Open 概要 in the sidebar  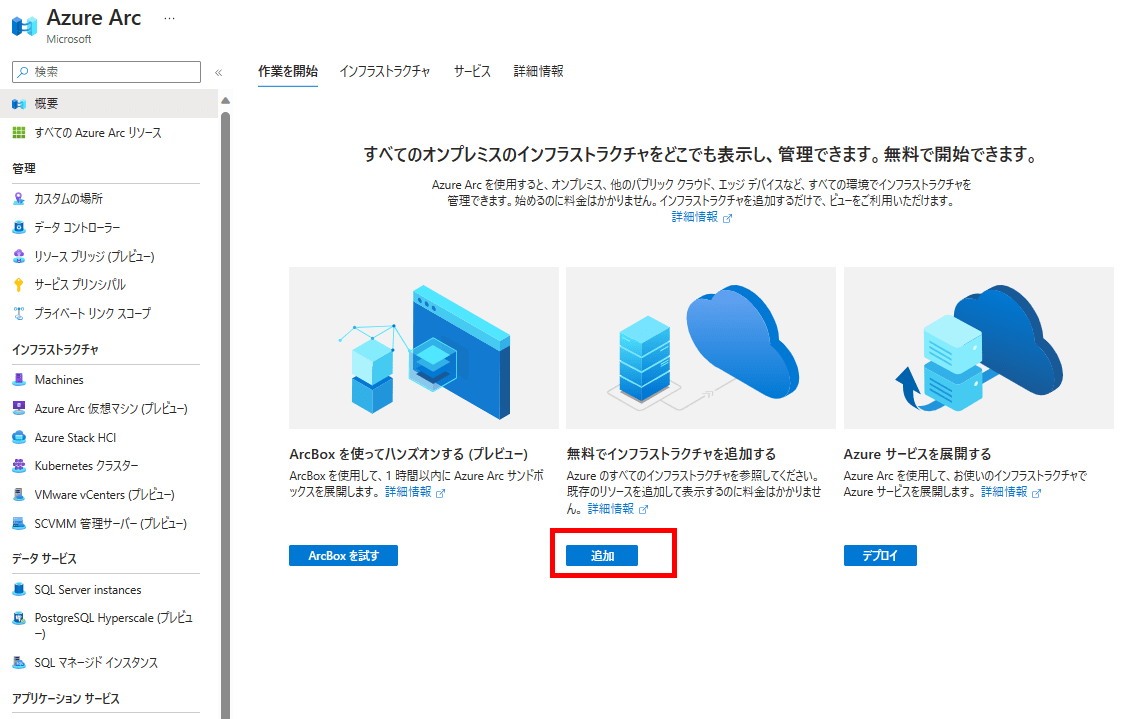(109, 104)
